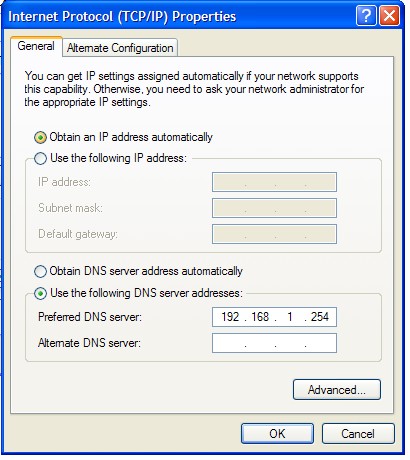Click the disabled IP address field
This screenshot has height=460, width=410.
[x=274, y=182]
